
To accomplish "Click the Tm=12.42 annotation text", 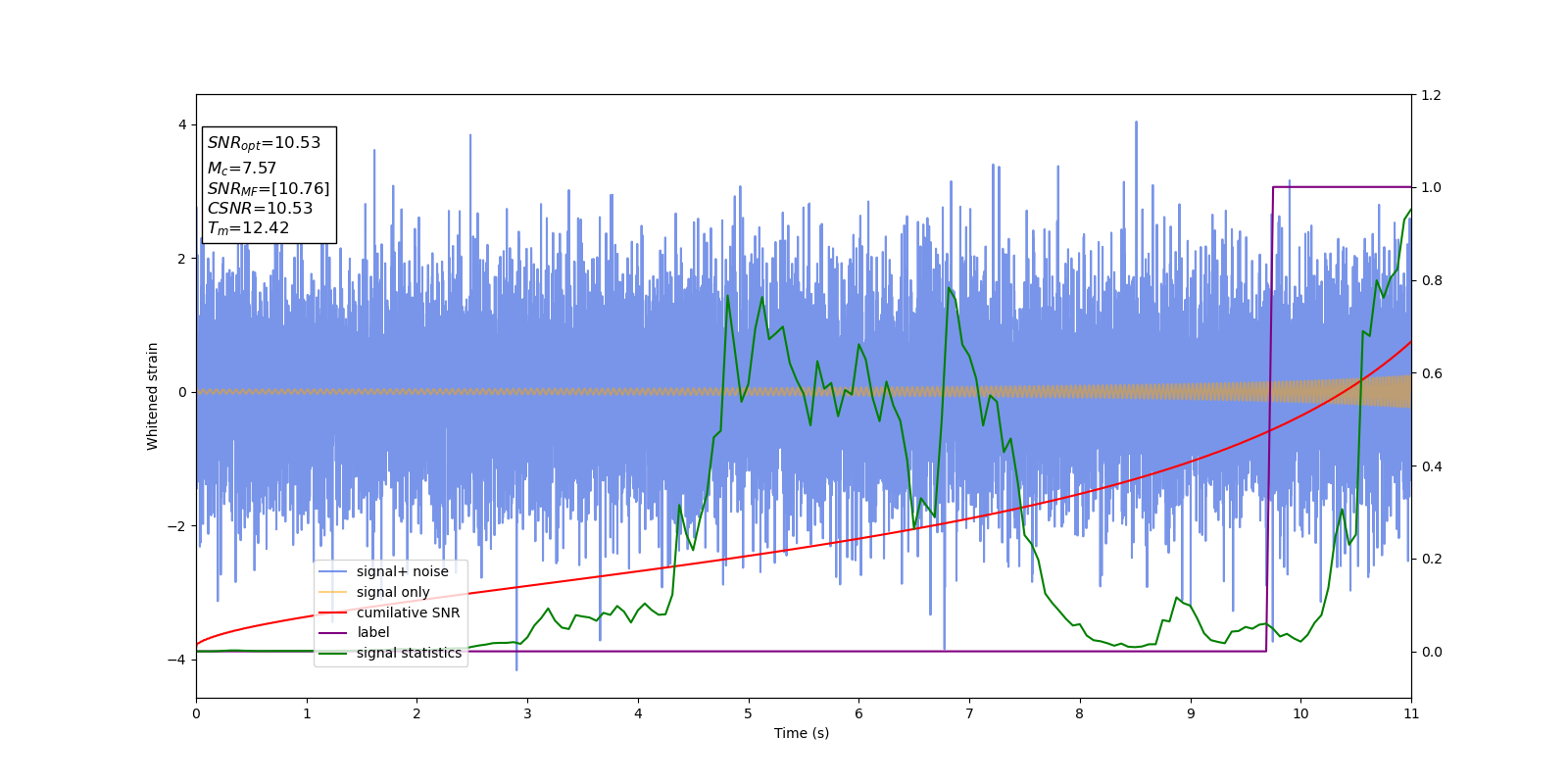I will [248, 228].
